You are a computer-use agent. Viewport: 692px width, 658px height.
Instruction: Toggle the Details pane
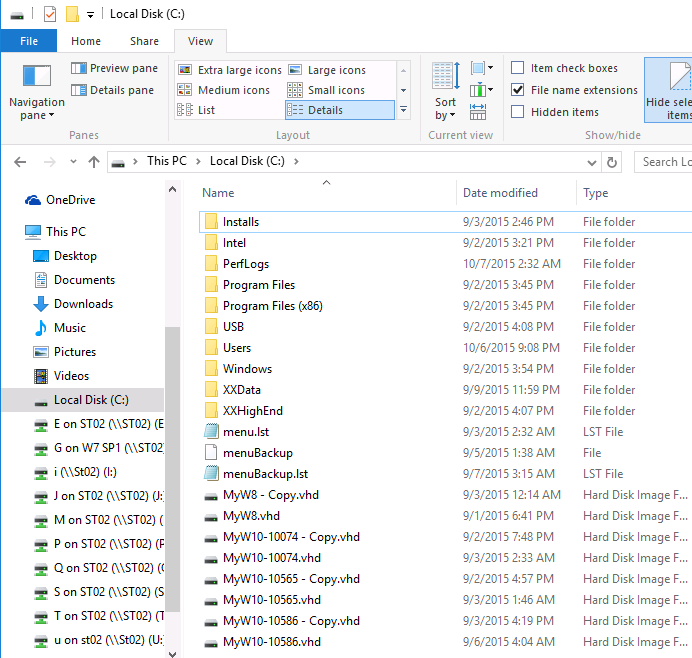[113, 90]
